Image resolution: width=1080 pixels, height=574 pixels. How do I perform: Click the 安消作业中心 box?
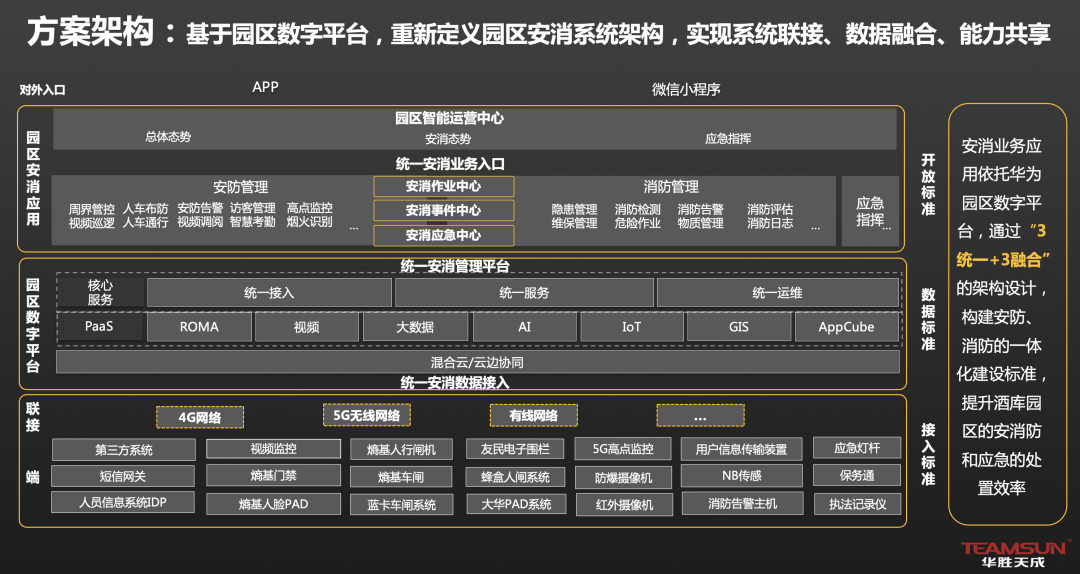443,186
